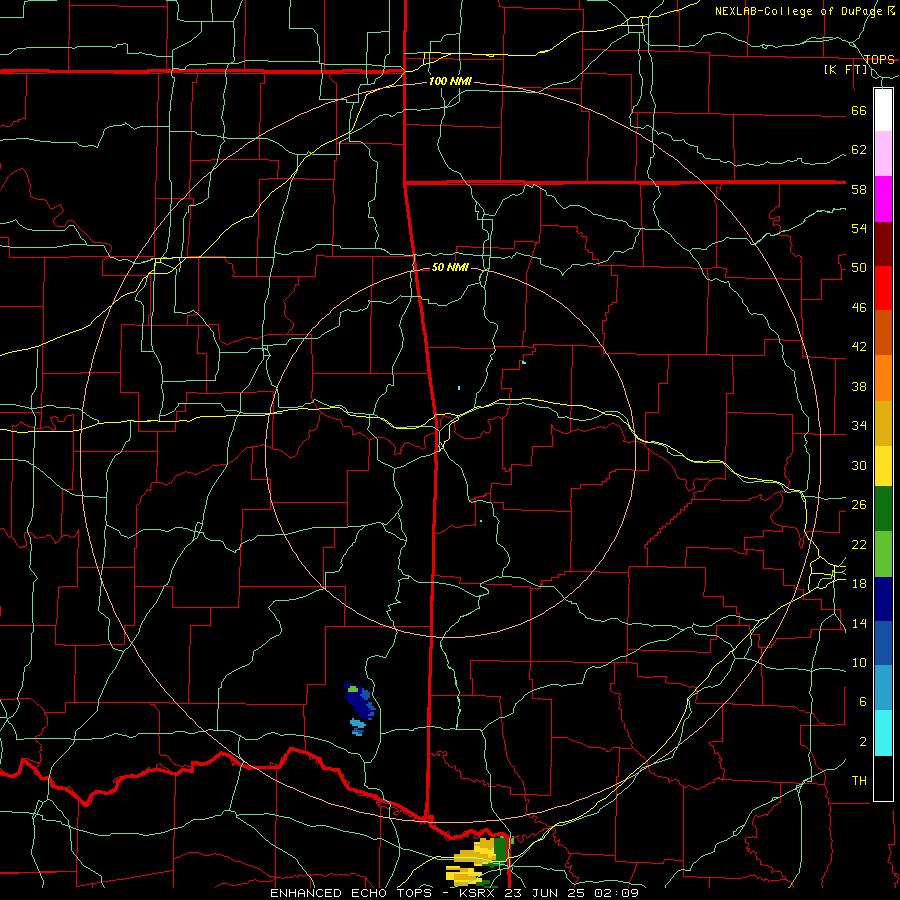Image resolution: width=900 pixels, height=900 pixels.
Task: Select the dark orange legend swatch
Action: point(883,332)
